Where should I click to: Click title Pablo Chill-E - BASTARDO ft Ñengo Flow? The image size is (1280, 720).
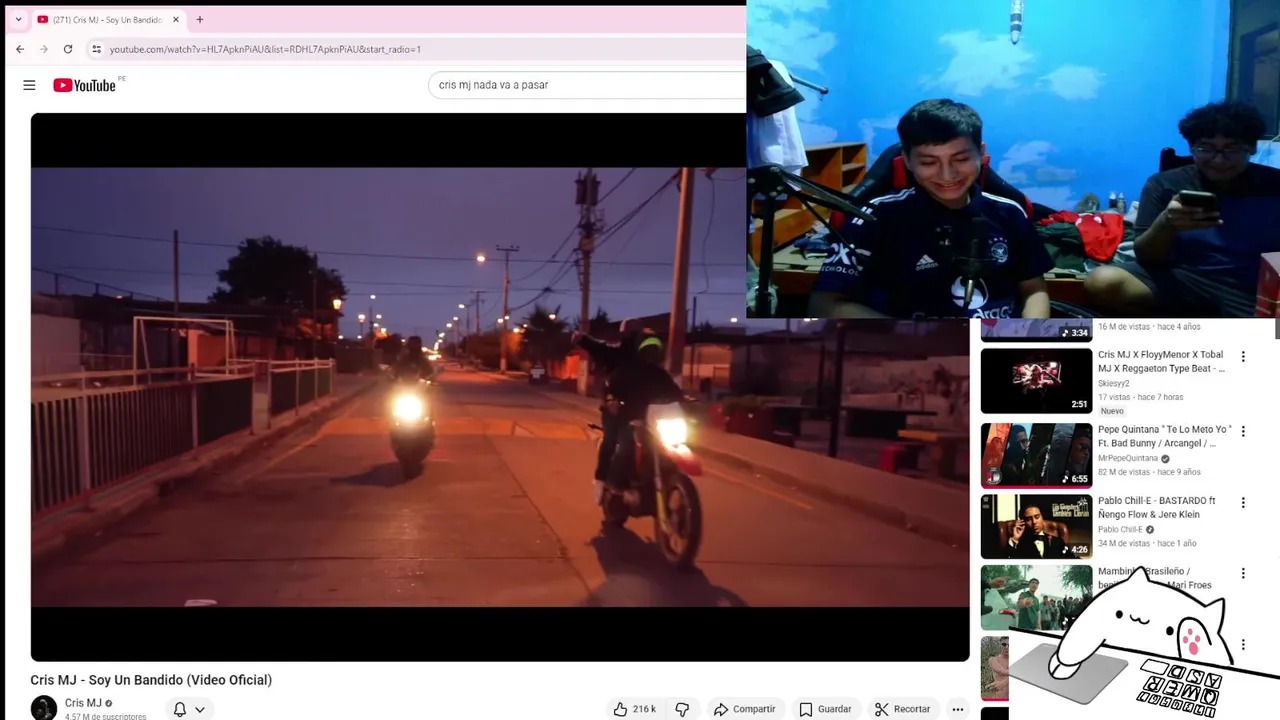[x=1157, y=507]
